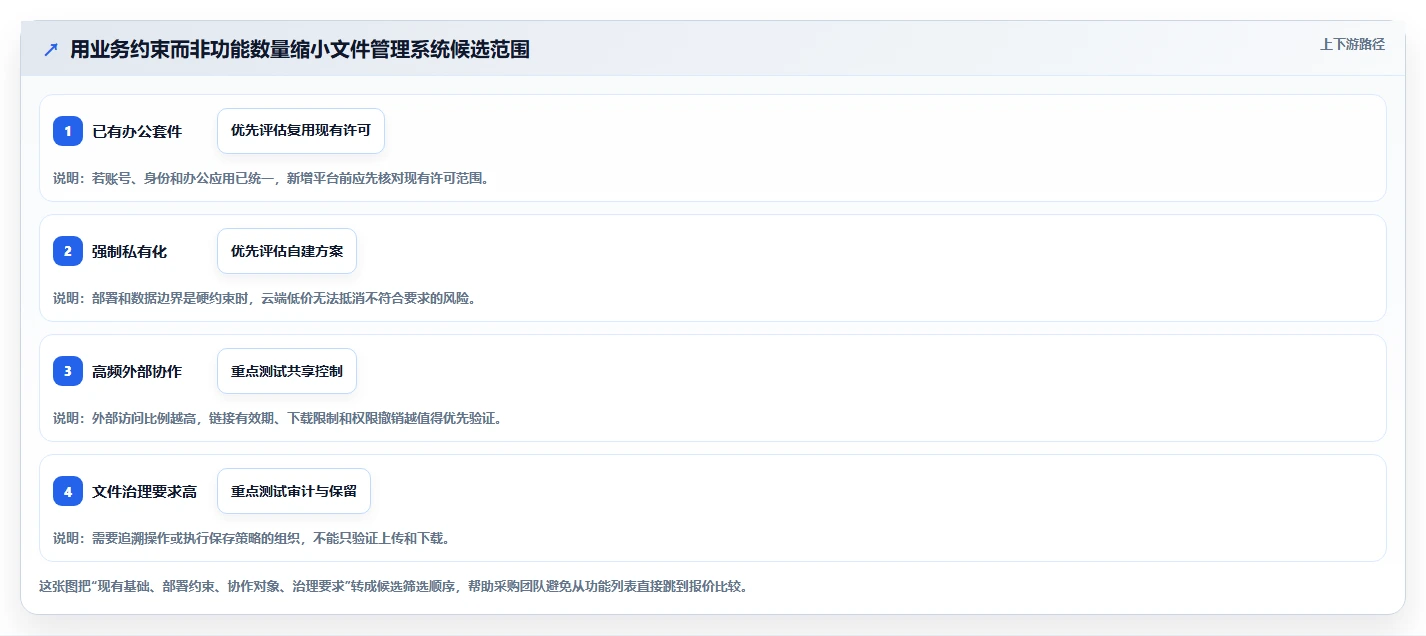Select the 已有办公套件 heading
The height and width of the screenshot is (636, 1426).
point(137,131)
